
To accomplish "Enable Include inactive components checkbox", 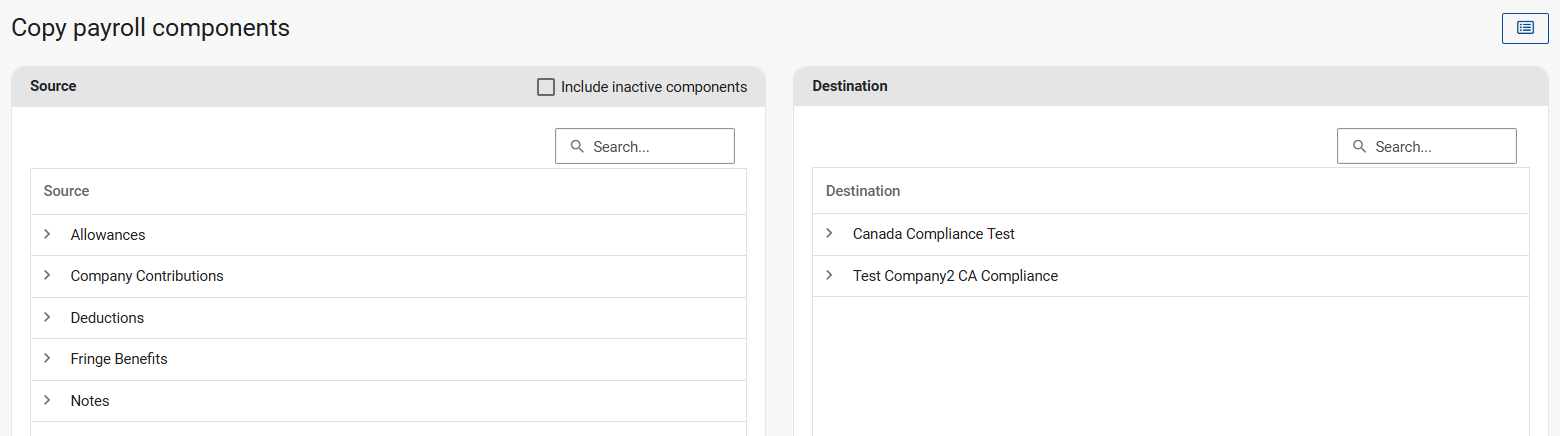I will pyautogui.click(x=546, y=87).
